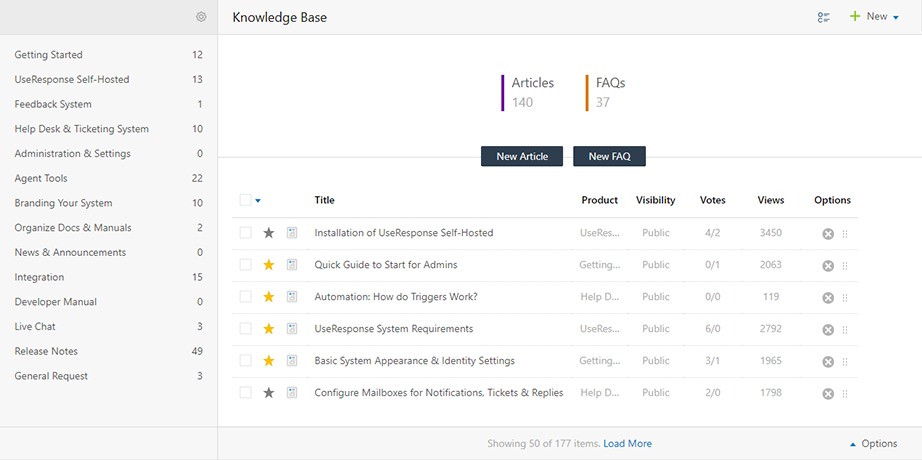The width and height of the screenshot is (922, 460).
Task: Open sidebar settings gear icon
Action: point(201,17)
